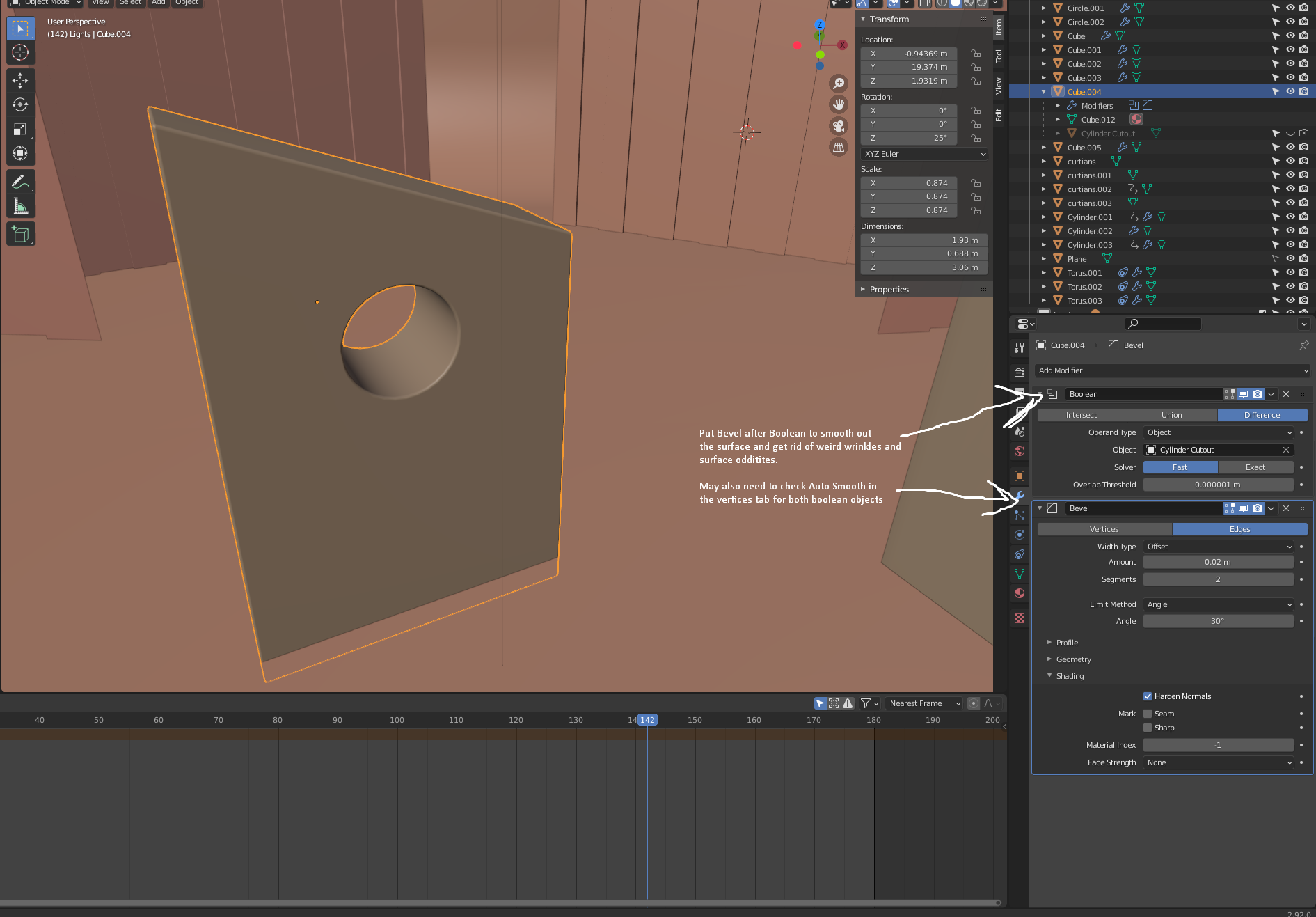
Task: Open the Texture properties tab icon
Action: click(x=1020, y=618)
